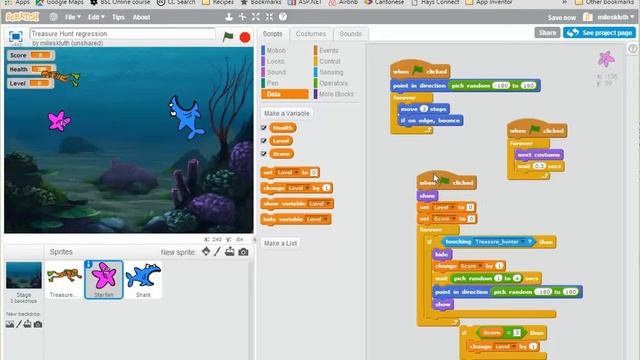This screenshot has height=360, width=640.
Task: Upload sprite from file icon
Action: point(230,251)
